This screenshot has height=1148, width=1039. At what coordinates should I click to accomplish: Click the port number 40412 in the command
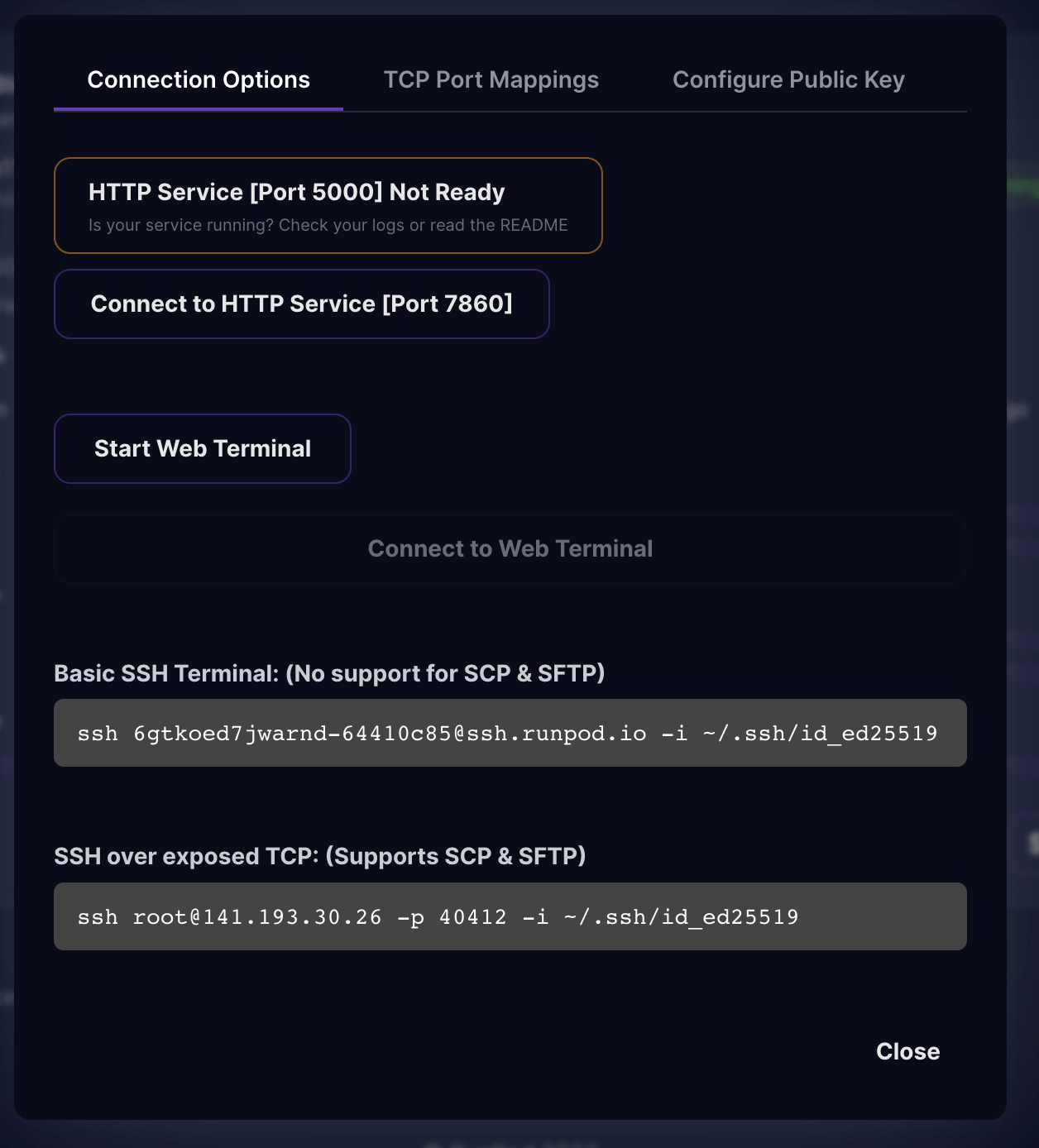click(x=473, y=916)
